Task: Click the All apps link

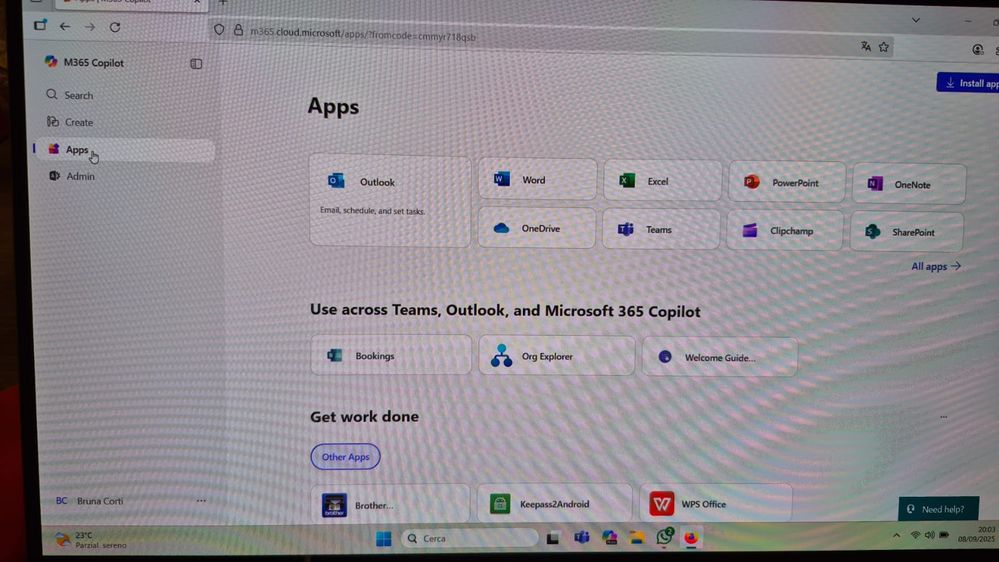Action: coord(935,266)
